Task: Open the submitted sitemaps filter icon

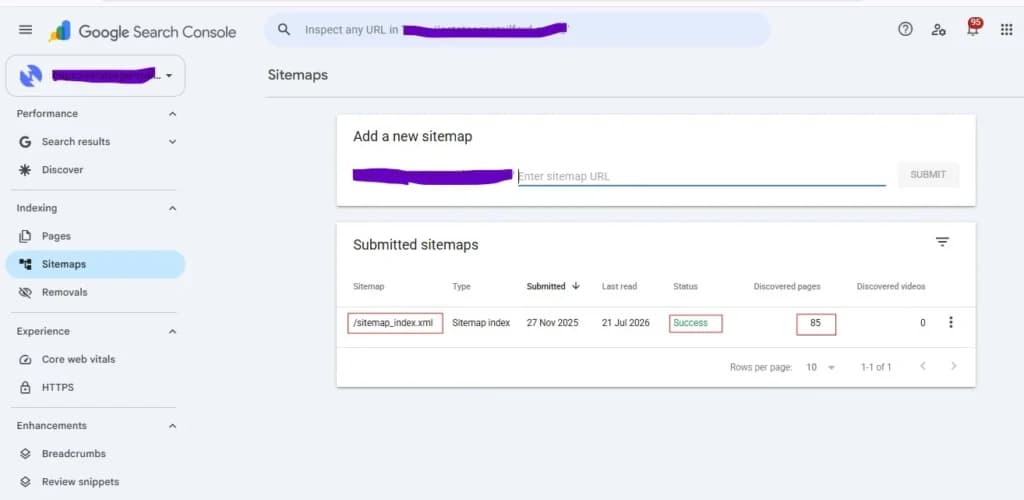Action: tap(942, 242)
